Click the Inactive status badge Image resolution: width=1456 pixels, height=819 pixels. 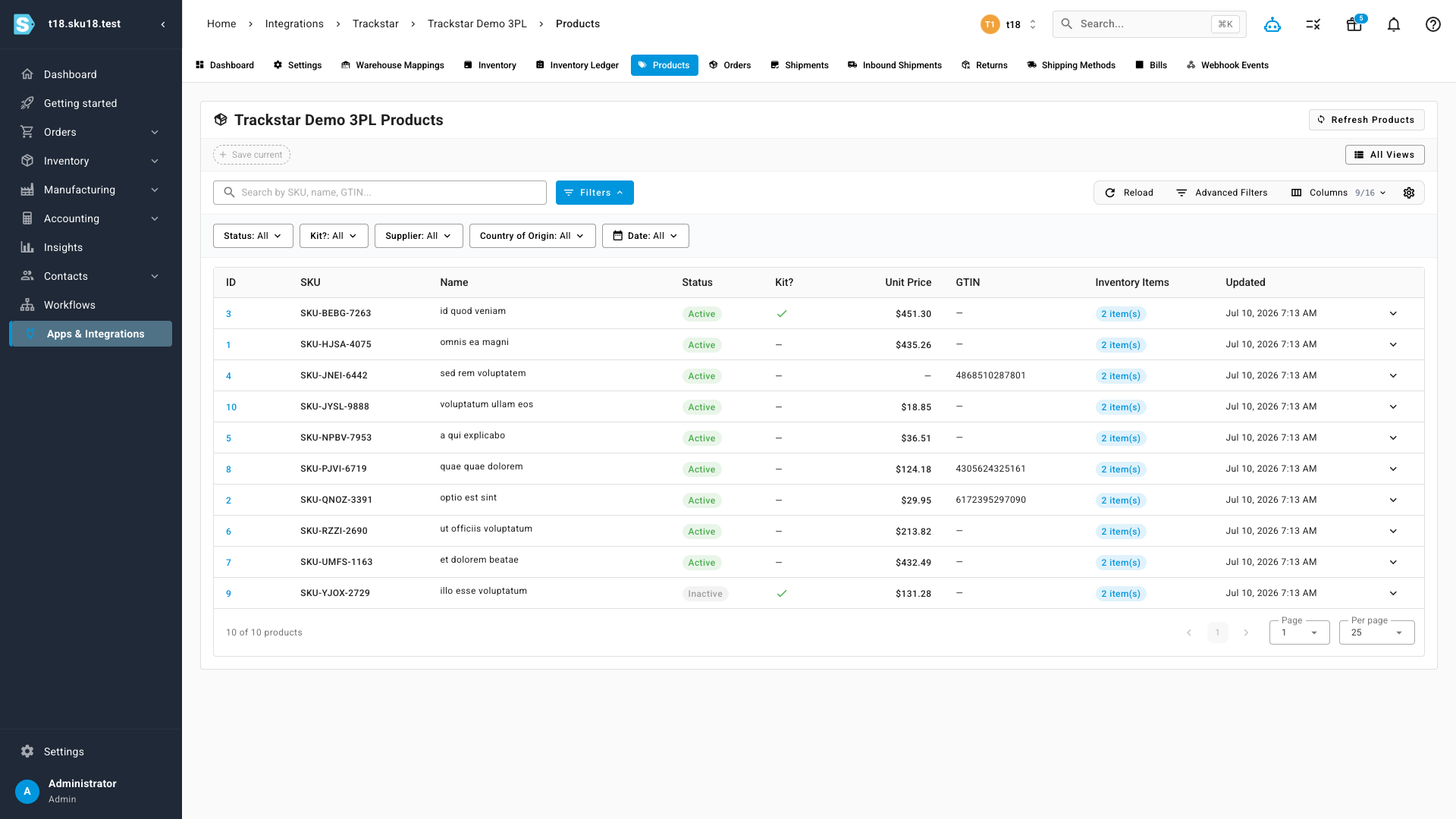(x=705, y=594)
